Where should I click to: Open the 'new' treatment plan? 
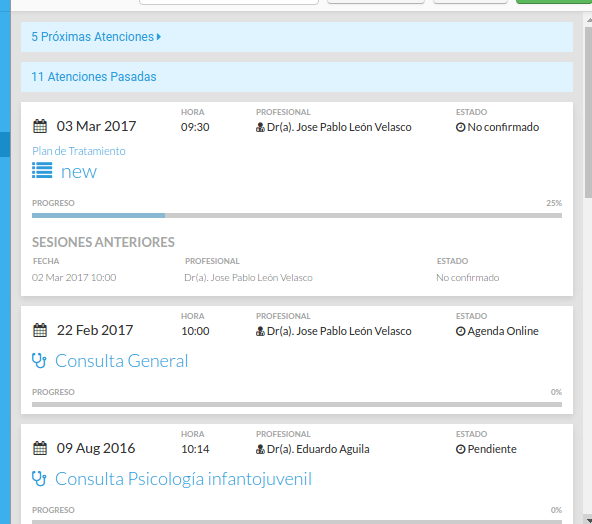[79, 172]
